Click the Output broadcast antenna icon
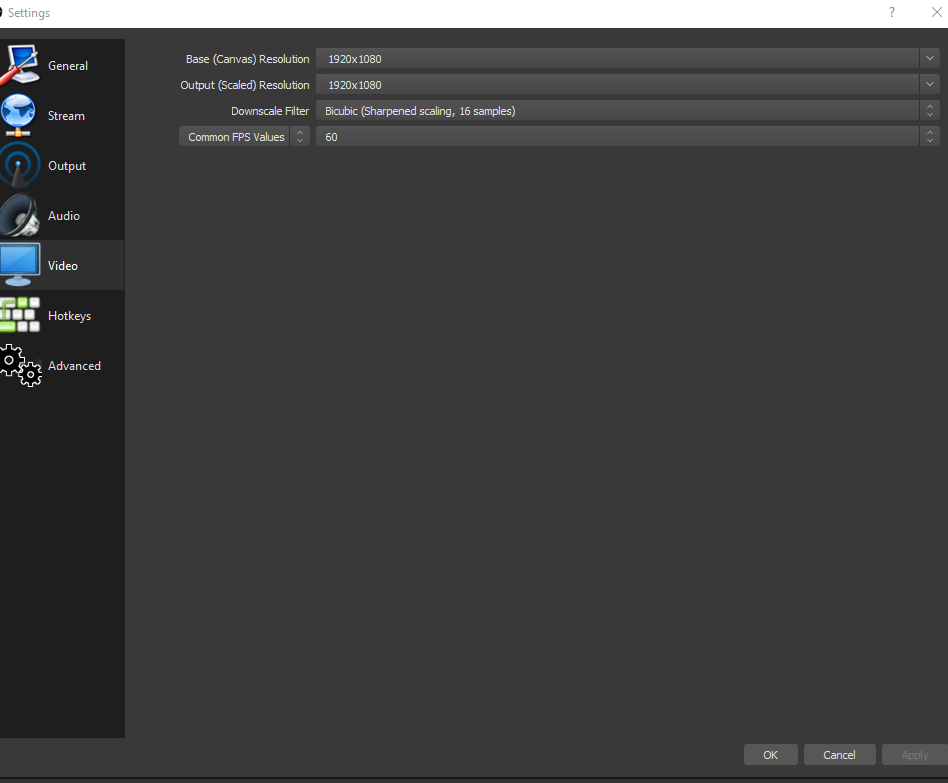 [x=19, y=165]
